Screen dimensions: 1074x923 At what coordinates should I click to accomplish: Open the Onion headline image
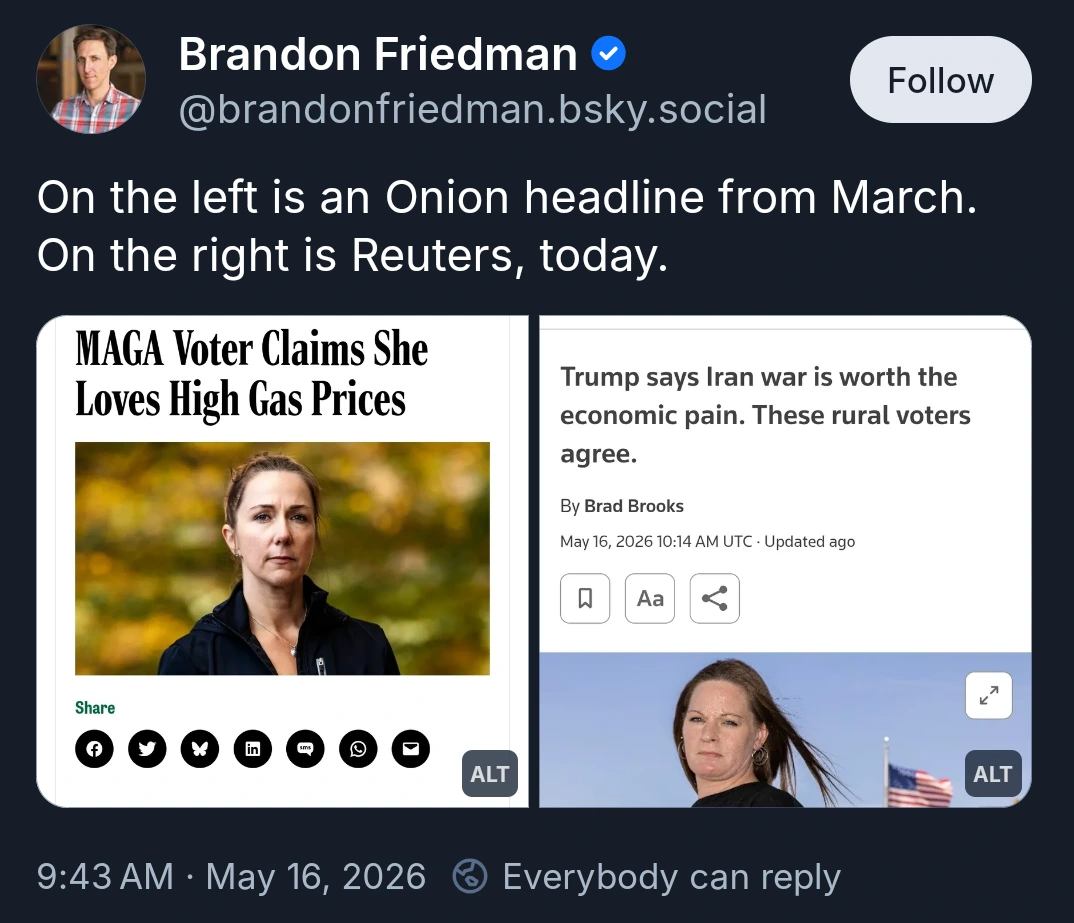coord(282,559)
